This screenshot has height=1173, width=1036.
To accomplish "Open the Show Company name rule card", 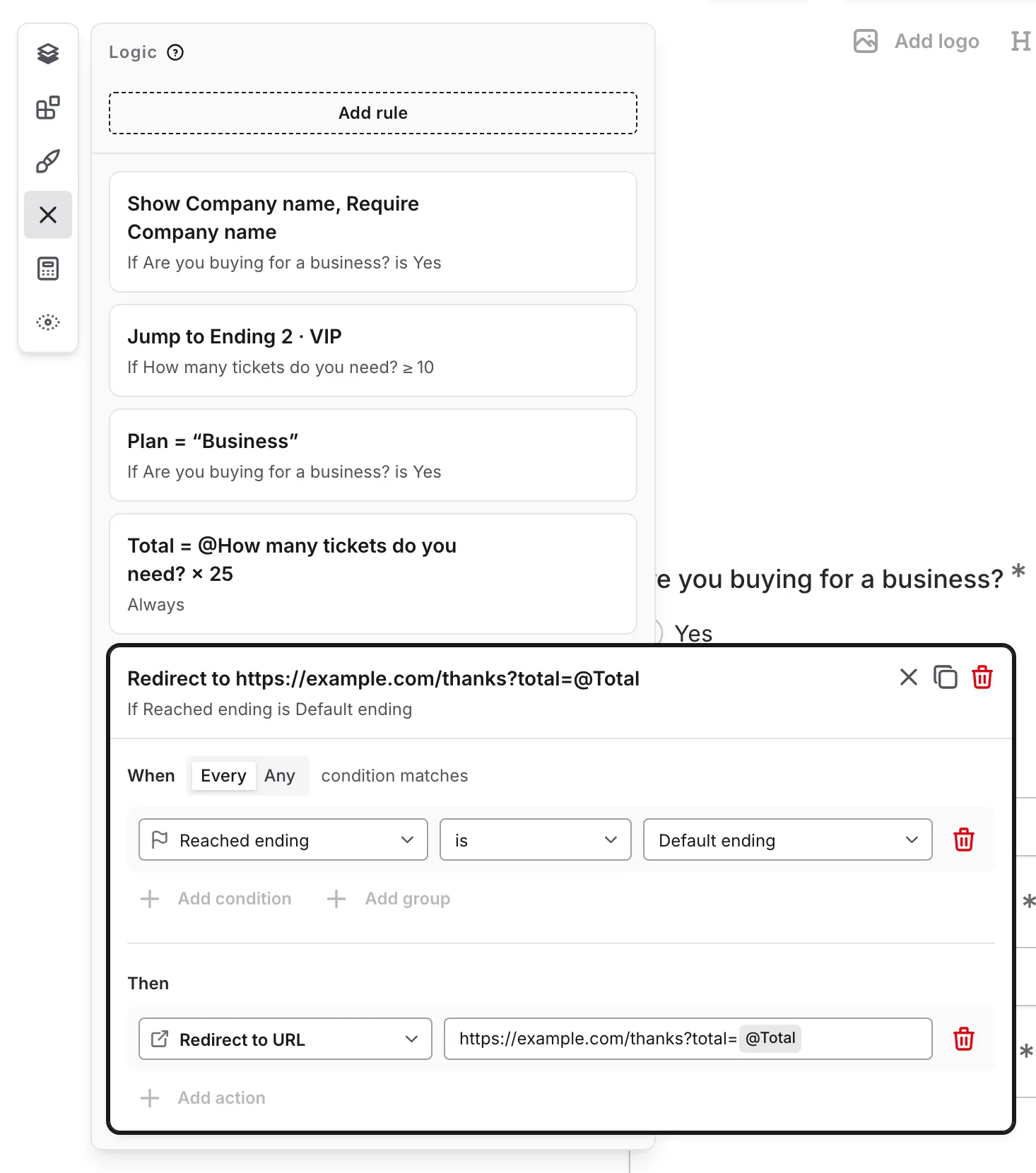I will (x=373, y=232).
